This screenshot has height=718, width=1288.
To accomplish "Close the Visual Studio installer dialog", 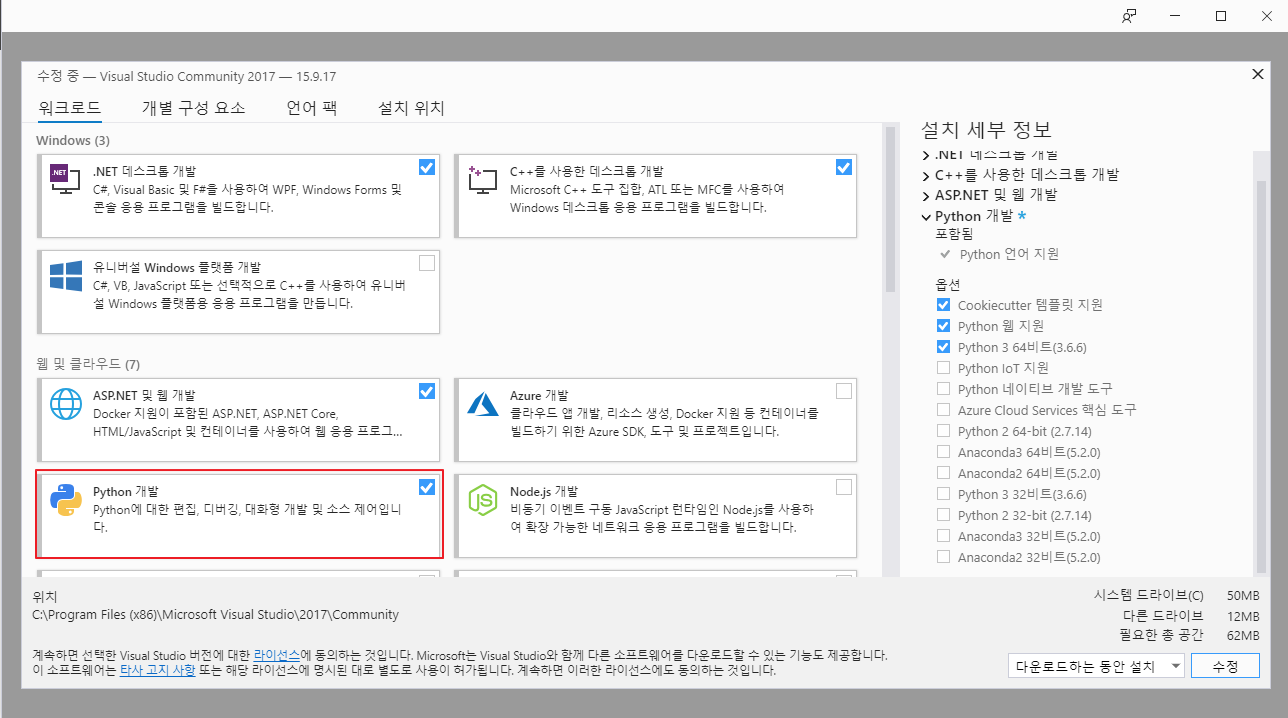I will coord(1258,74).
